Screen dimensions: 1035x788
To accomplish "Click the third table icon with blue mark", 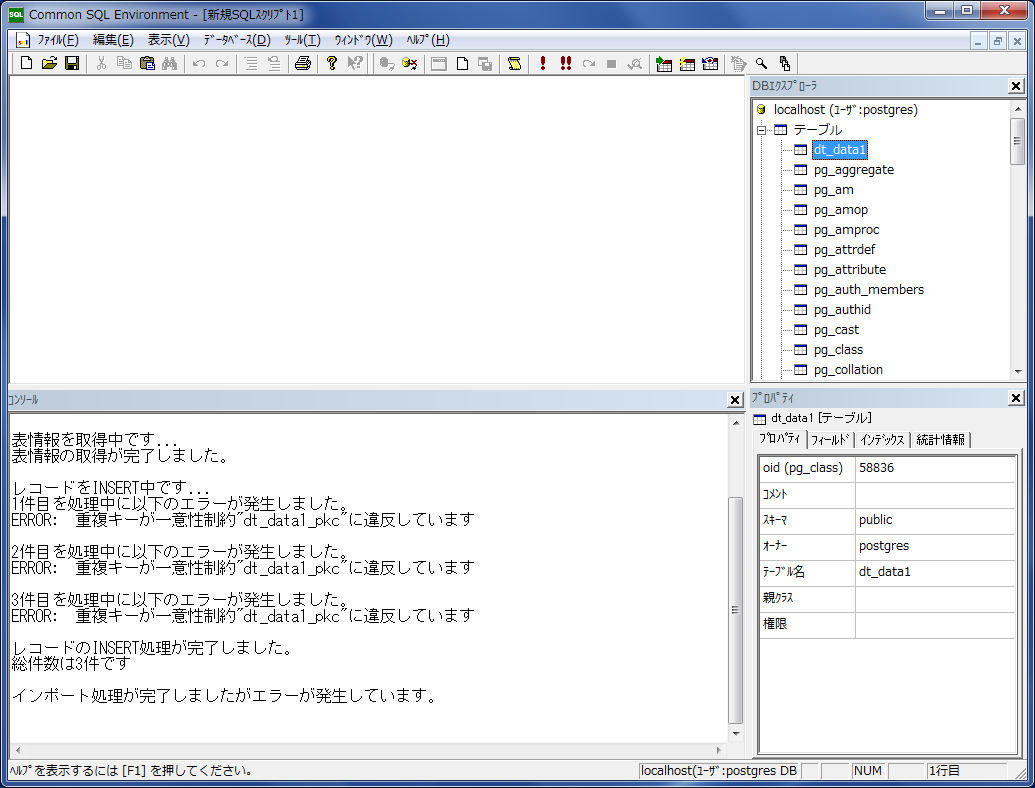I will 710,63.
